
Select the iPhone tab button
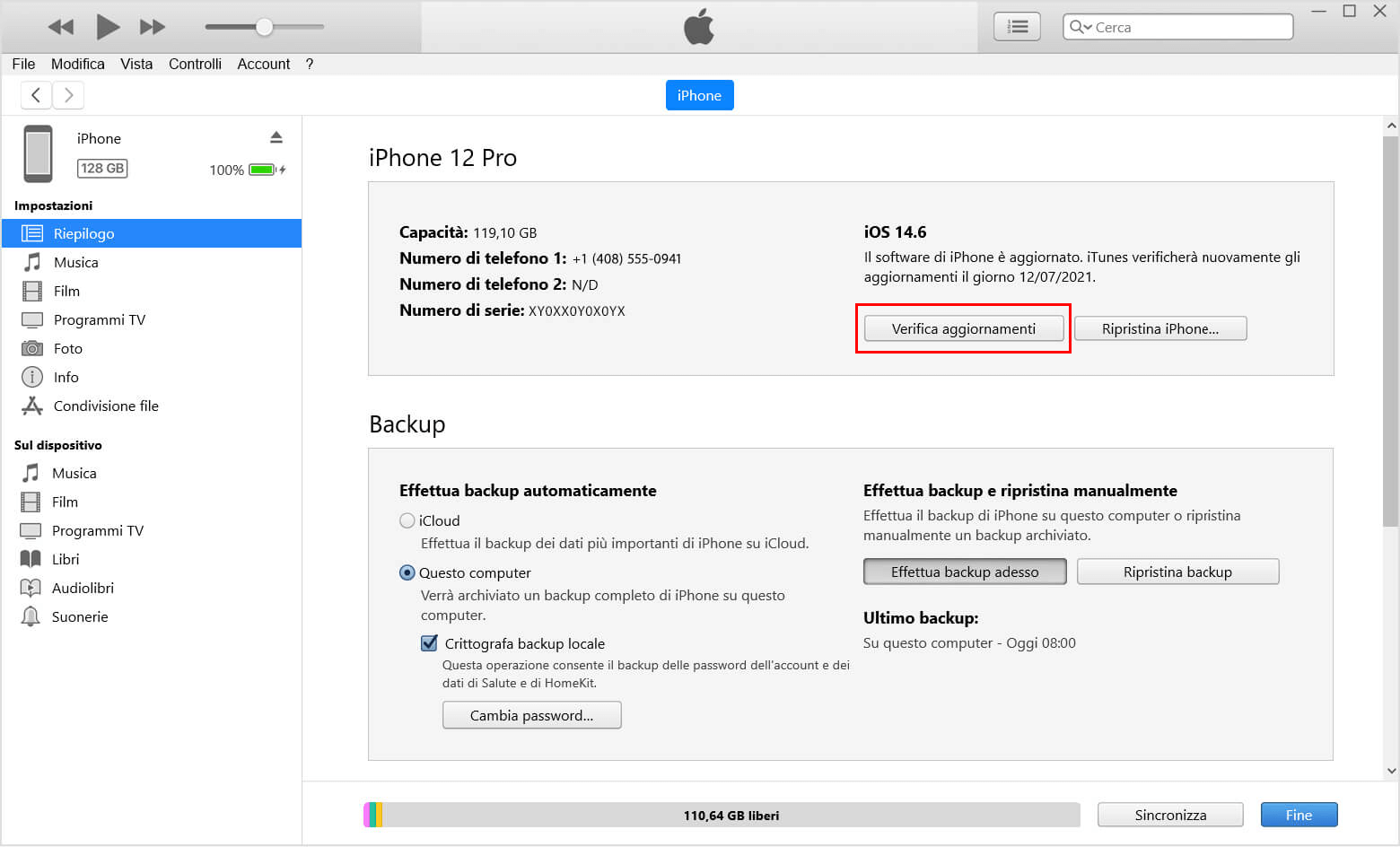pyautogui.click(x=699, y=95)
